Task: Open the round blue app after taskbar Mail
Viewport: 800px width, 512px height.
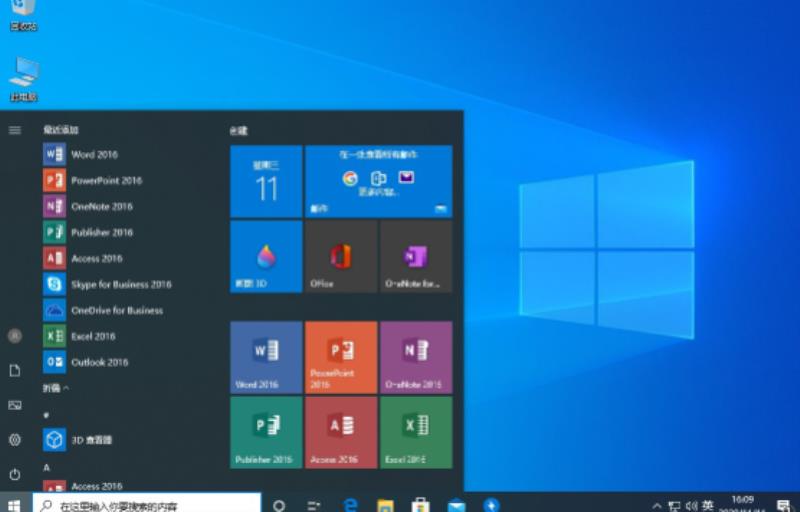Action: pos(491,505)
